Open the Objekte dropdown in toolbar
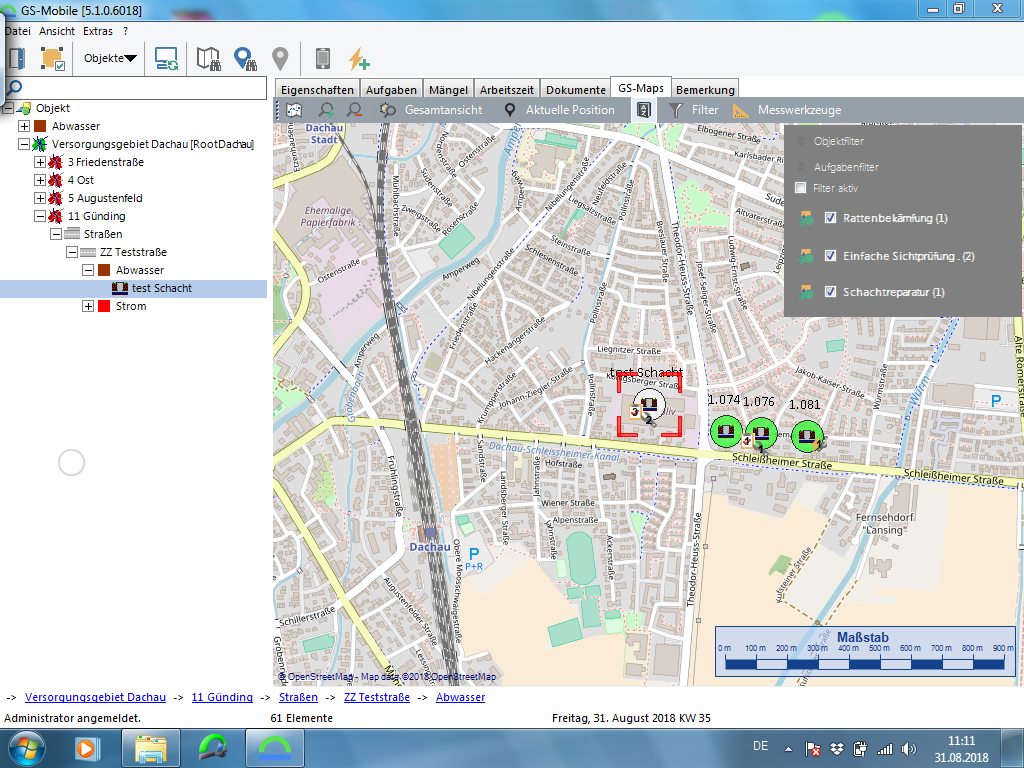Viewport: 1024px width, 768px height. click(x=110, y=58)
